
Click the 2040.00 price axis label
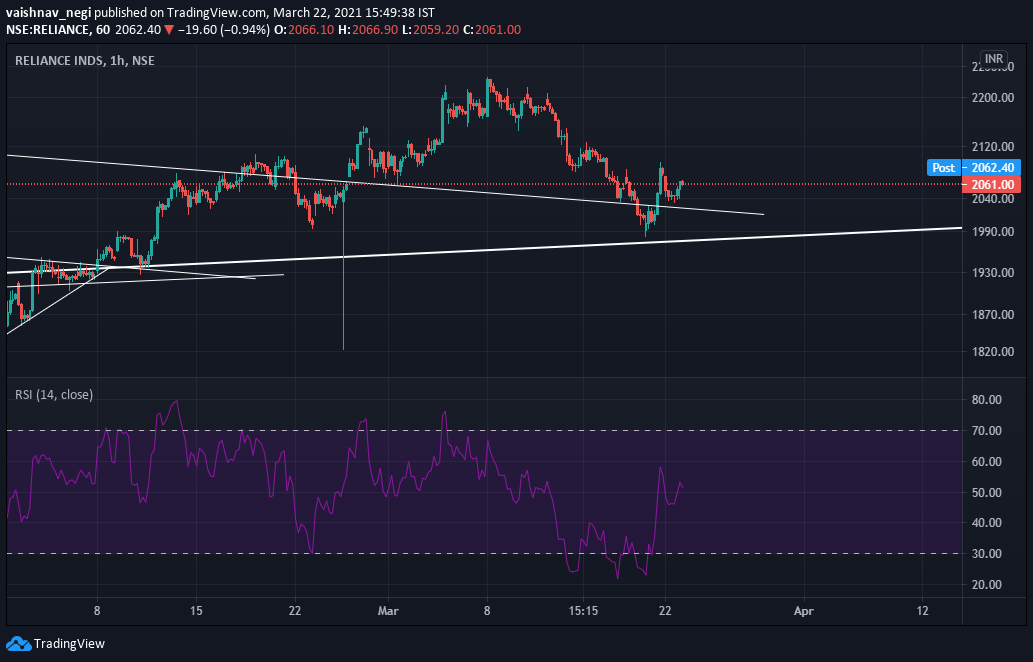click(x=992, y=198)
